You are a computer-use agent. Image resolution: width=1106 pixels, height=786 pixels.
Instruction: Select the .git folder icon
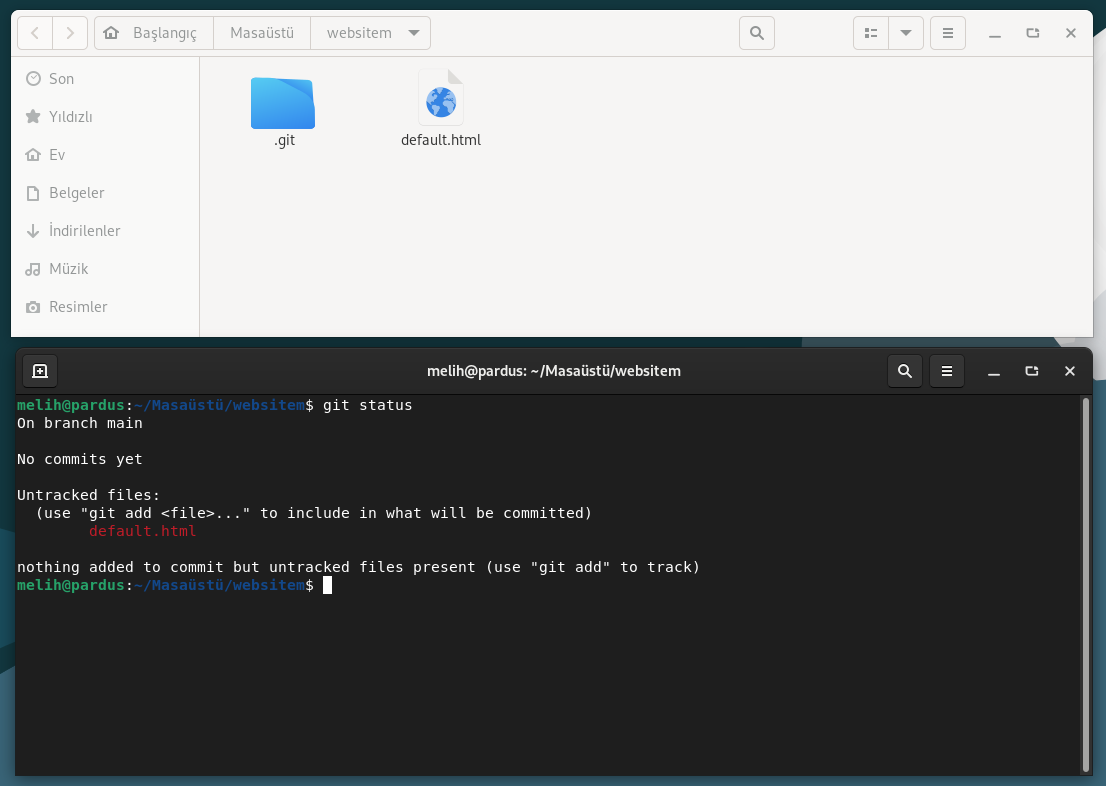click(x=283, y=103)
